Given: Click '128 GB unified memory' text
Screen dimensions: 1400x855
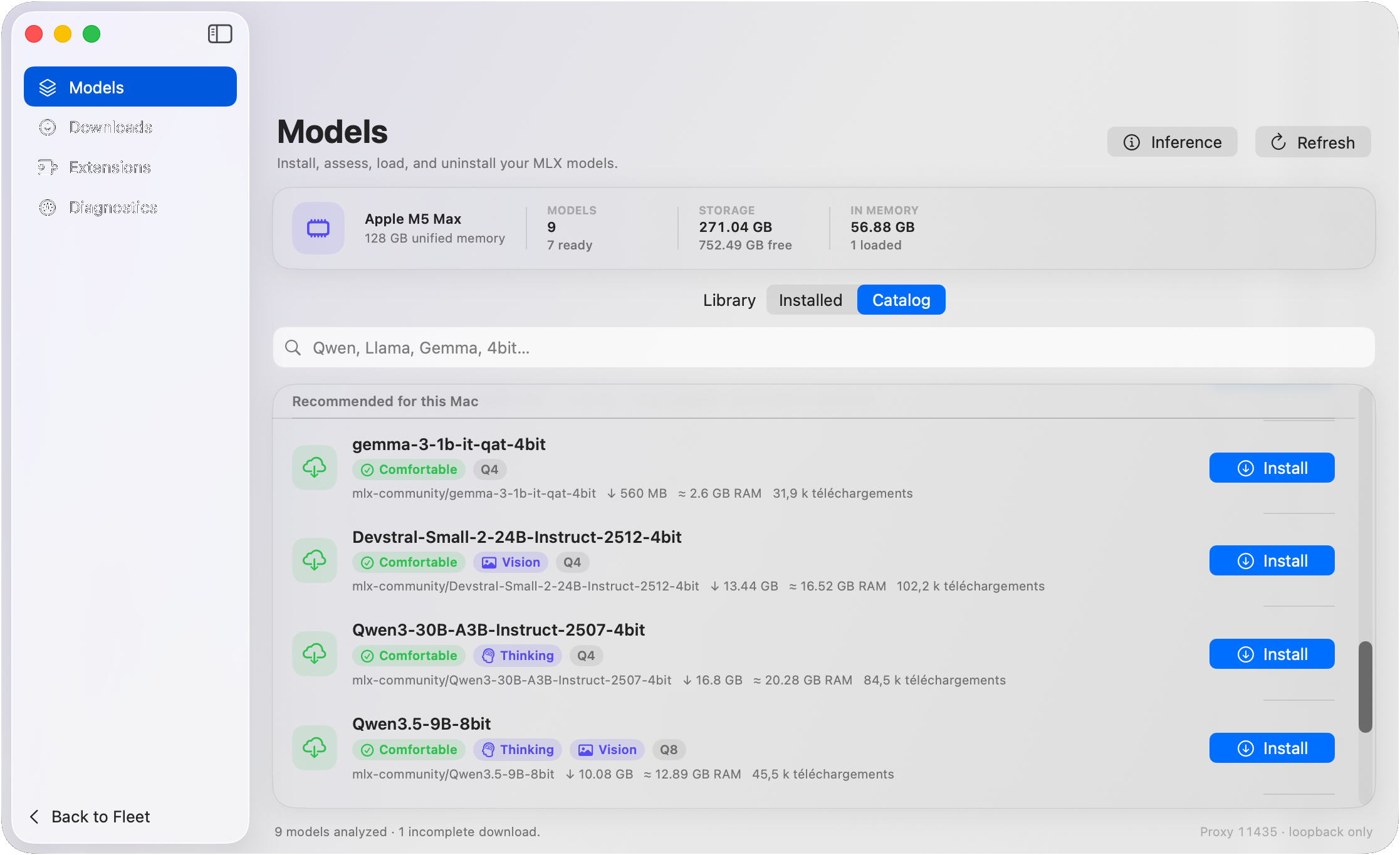Looking at the screenshot, I should [435, 238].
